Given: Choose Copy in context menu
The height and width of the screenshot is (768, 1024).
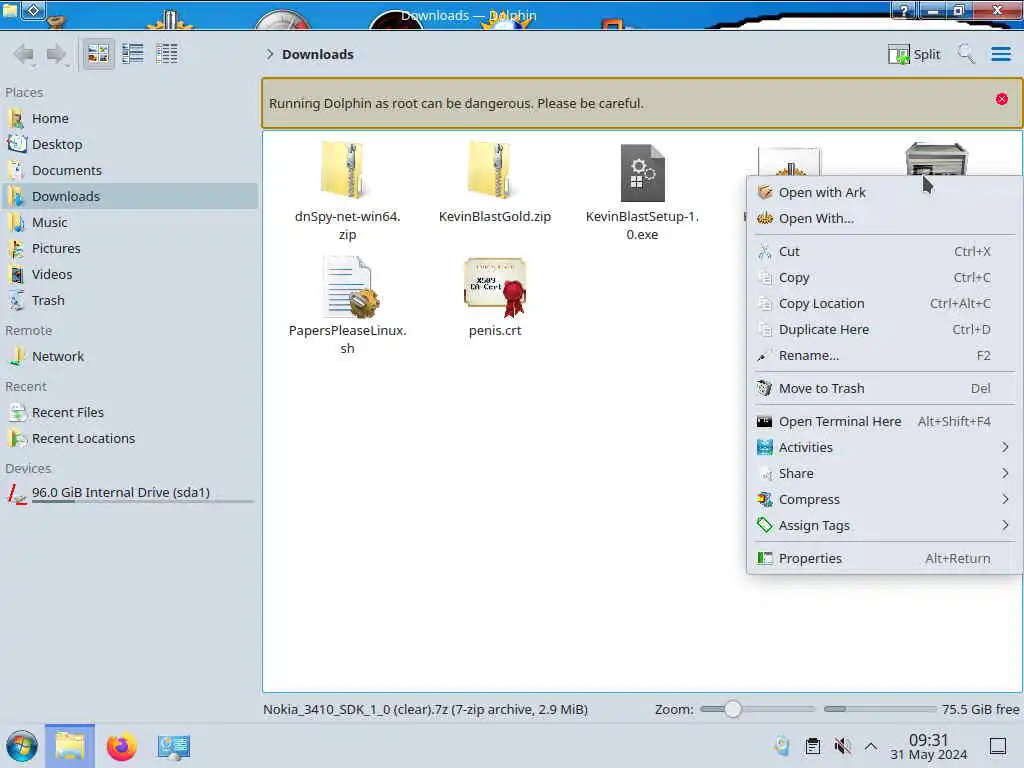Looking at the screenshot, I should pyautogui.click(x=884, y=278).
